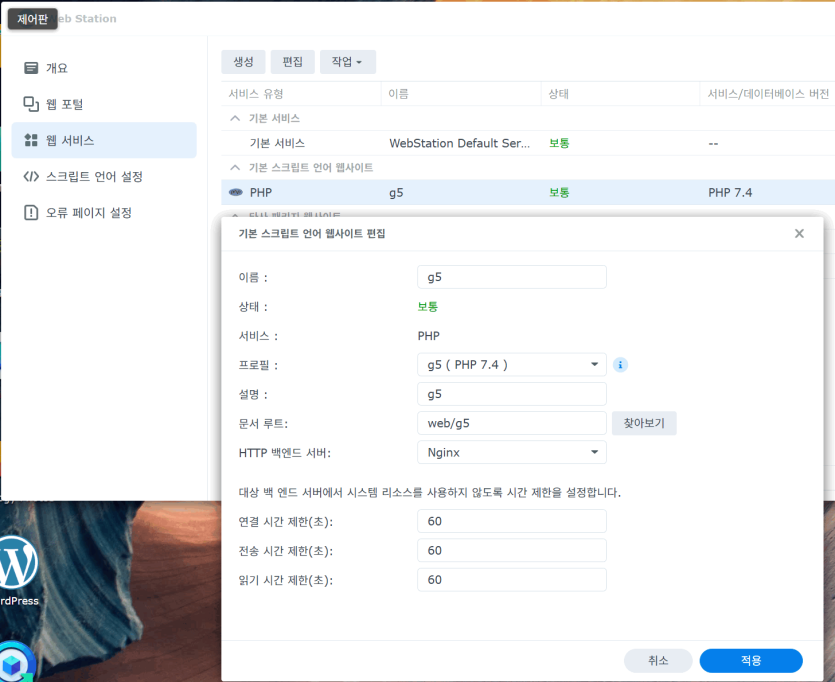Close the 기본 스크립트 언어 웹사이트 편집 dialog
Screen dimensions: 835x682
[799, 233]
